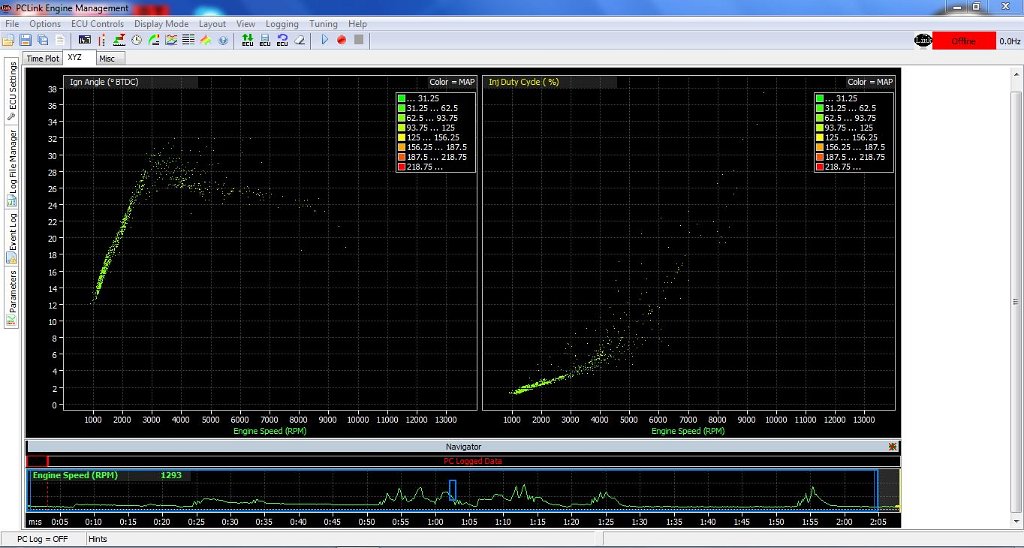Open the Event Log side panel
This screenshot has width=1024, height=548.
[x=11, y=238]
